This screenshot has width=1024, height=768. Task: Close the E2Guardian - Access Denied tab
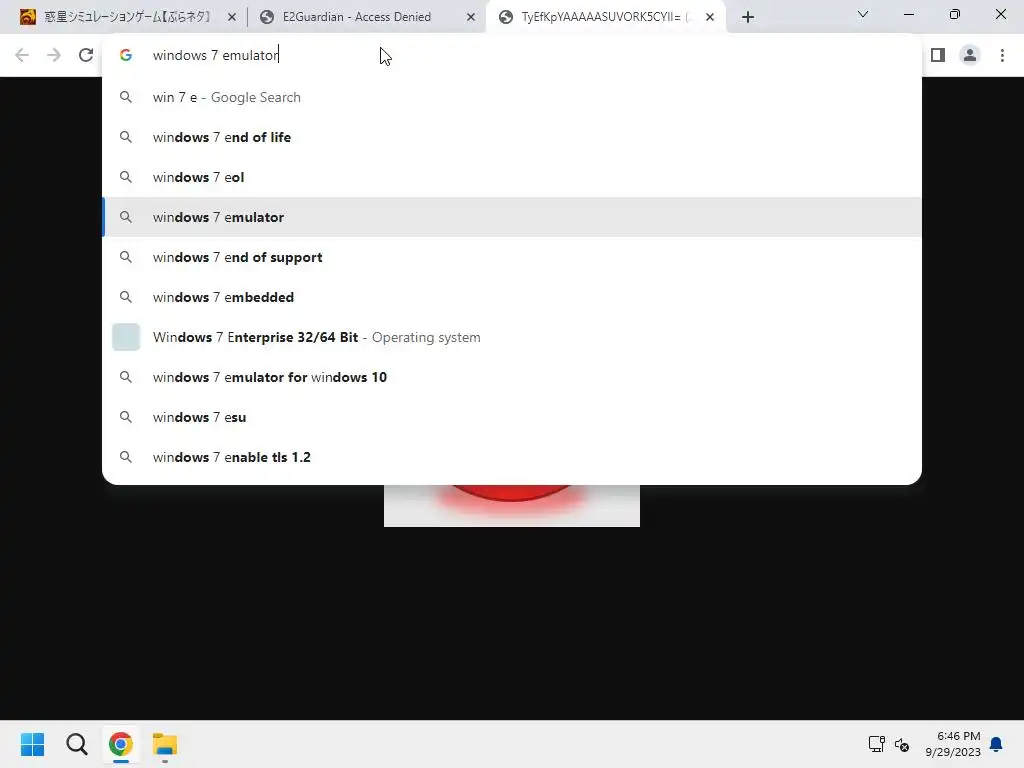click(471, 17)
